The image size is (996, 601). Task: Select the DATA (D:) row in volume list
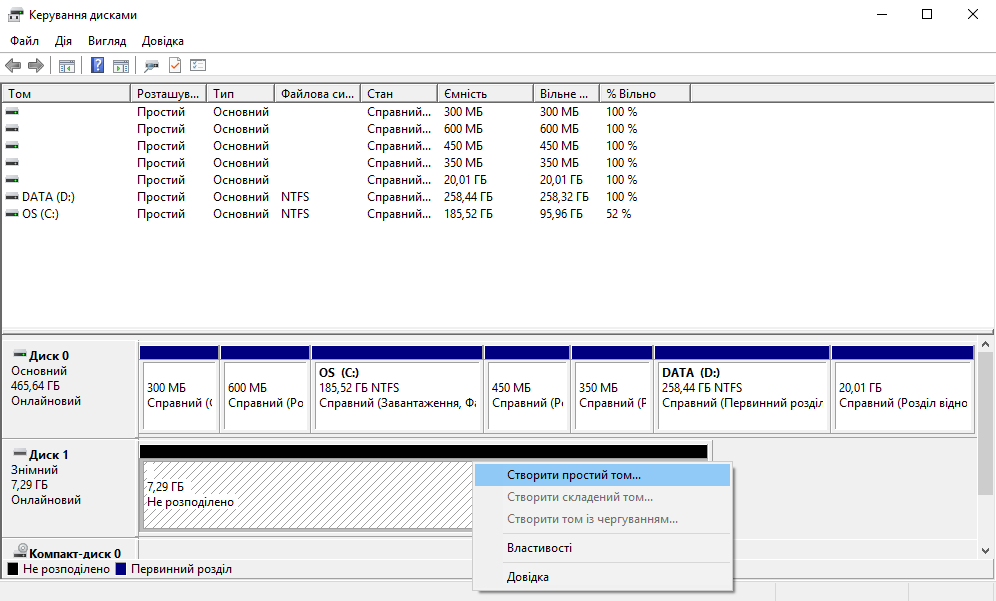click(x=48, y=197)
